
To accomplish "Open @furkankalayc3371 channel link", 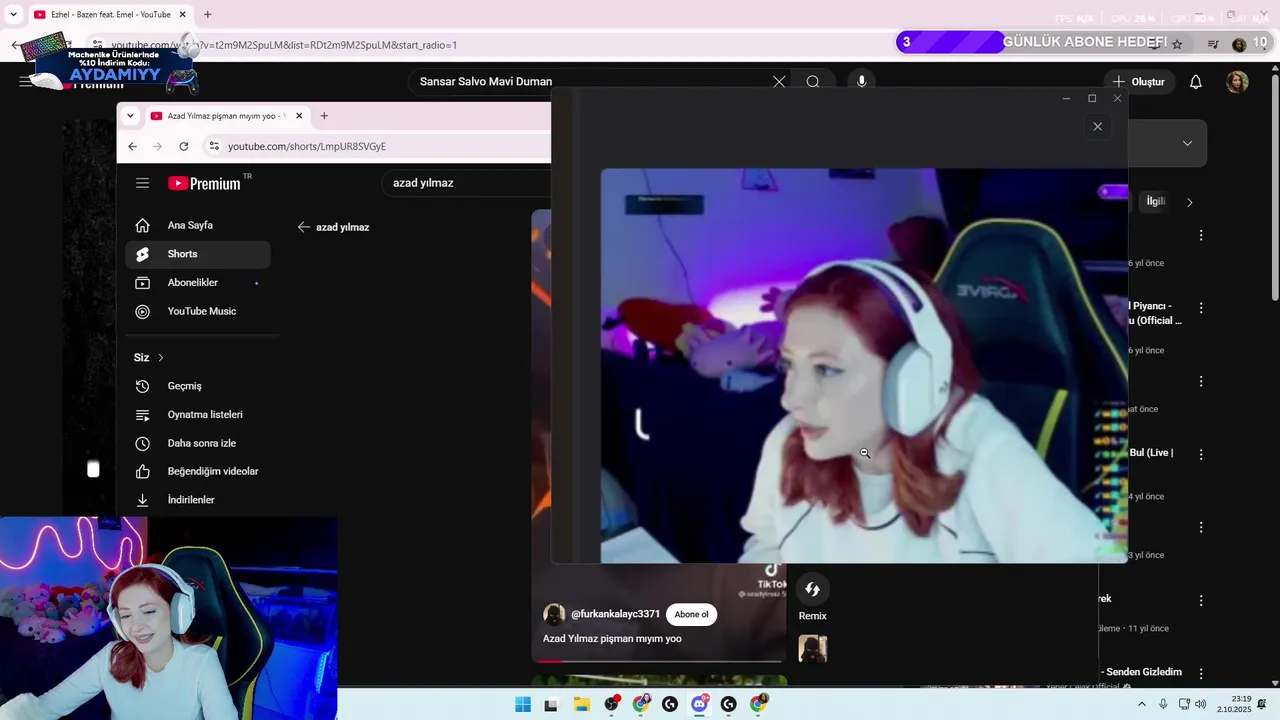I will [x=616, y=614].
